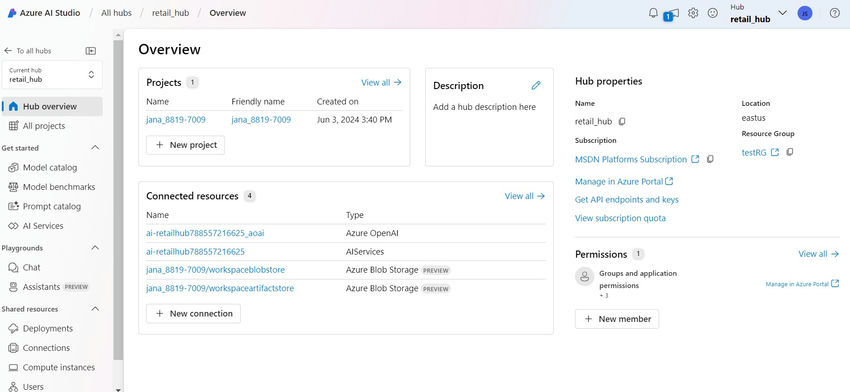Image resolution: width=850 pixels, height=392 pixels.
Task: Open the settings gear
Action: [693, 13]
